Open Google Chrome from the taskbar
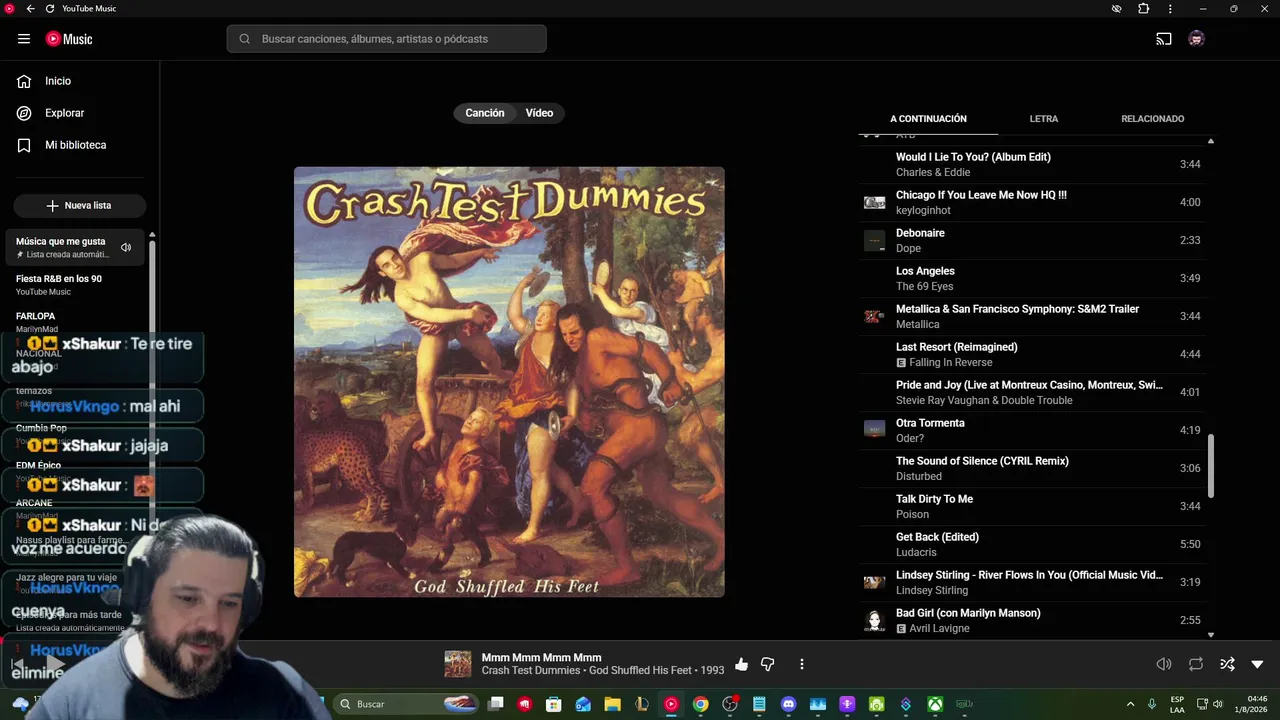This screenshot has width=1280, height=720. (700, 704)
